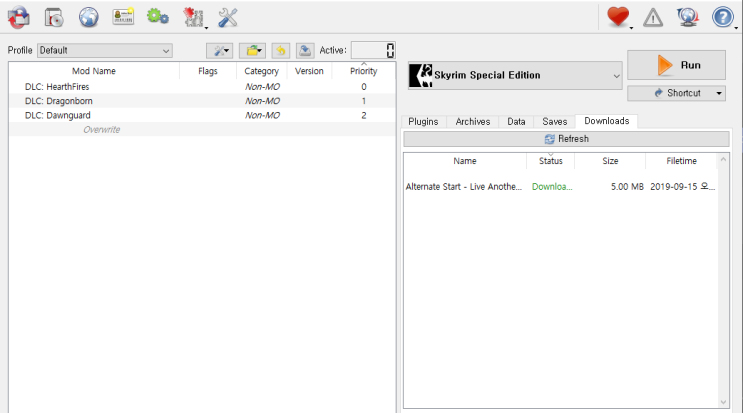
Task: Open the Executables gears icon
Action: click(x=158, y=17)
